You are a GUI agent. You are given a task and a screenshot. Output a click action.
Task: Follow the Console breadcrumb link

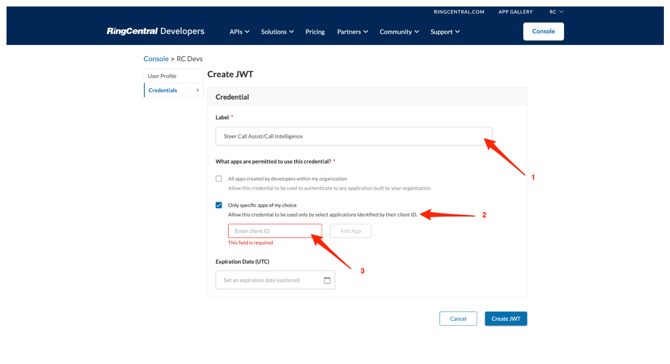tap(156, 59)
